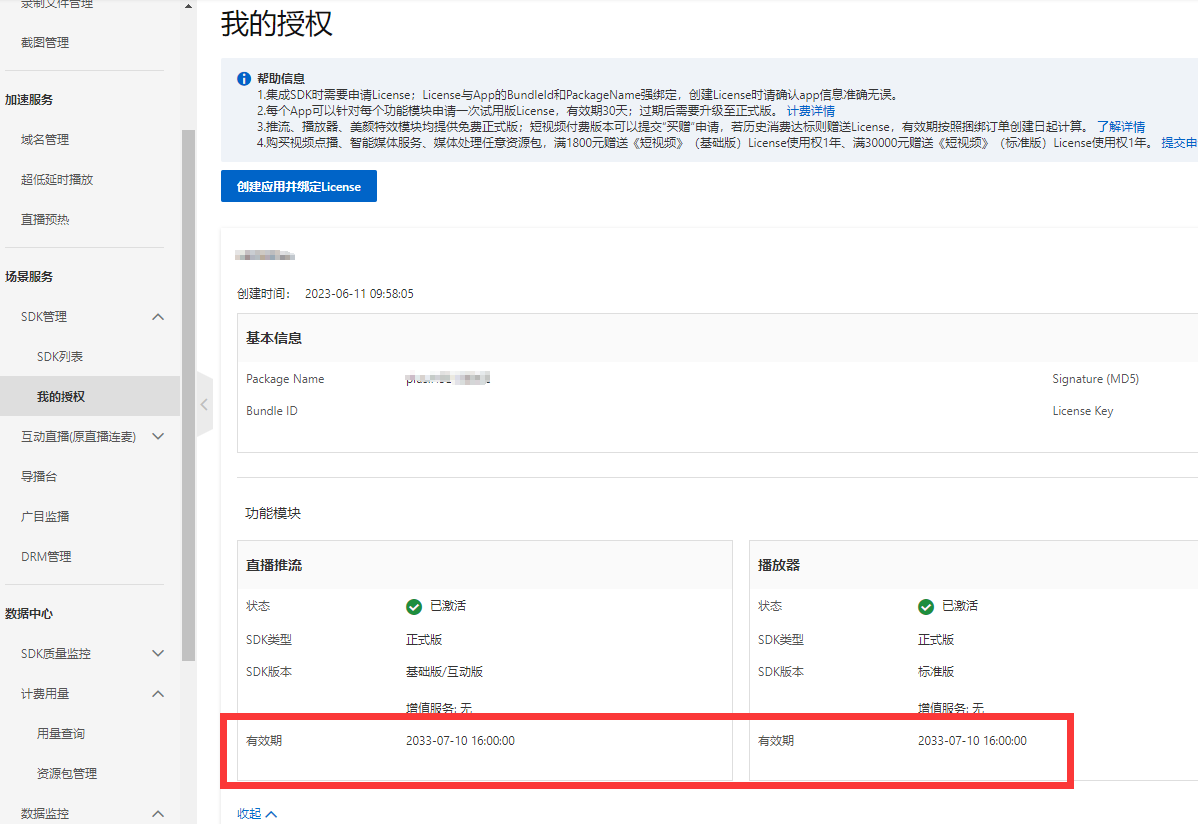1198x824 pixels.
Task: Open 导播台 in the sidebar
Action: coord(39,476)
